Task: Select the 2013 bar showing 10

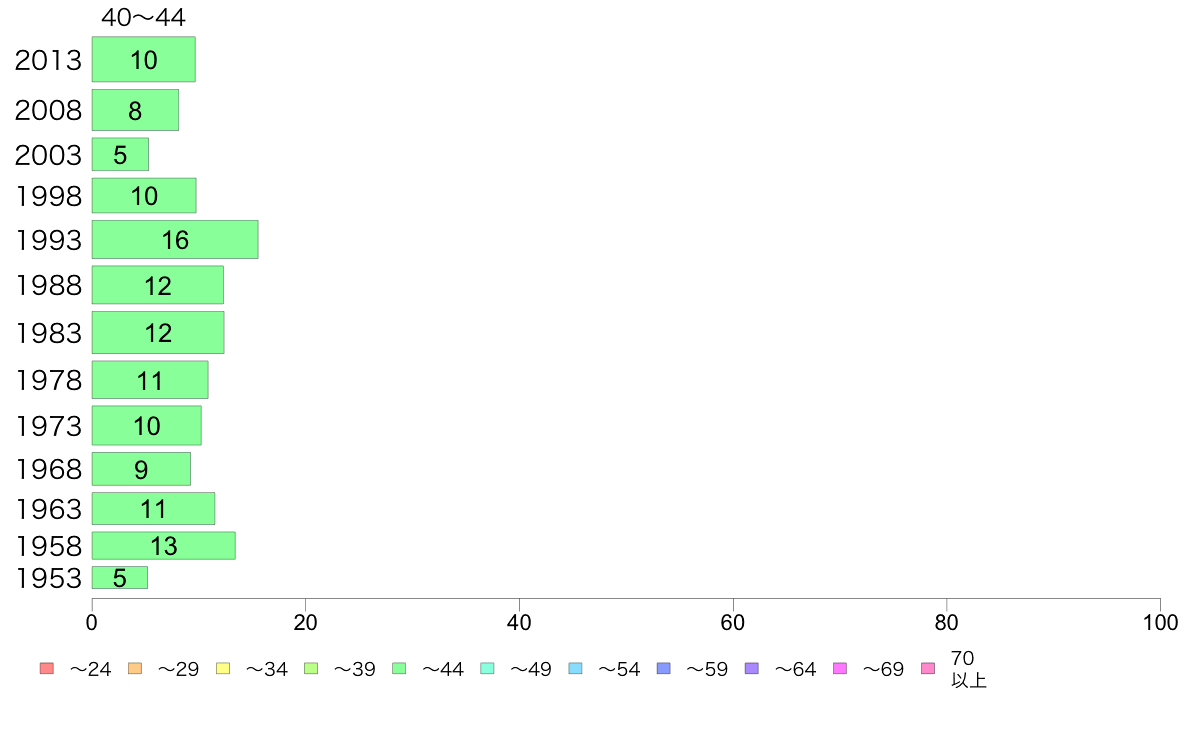Action: click(144, 59)
